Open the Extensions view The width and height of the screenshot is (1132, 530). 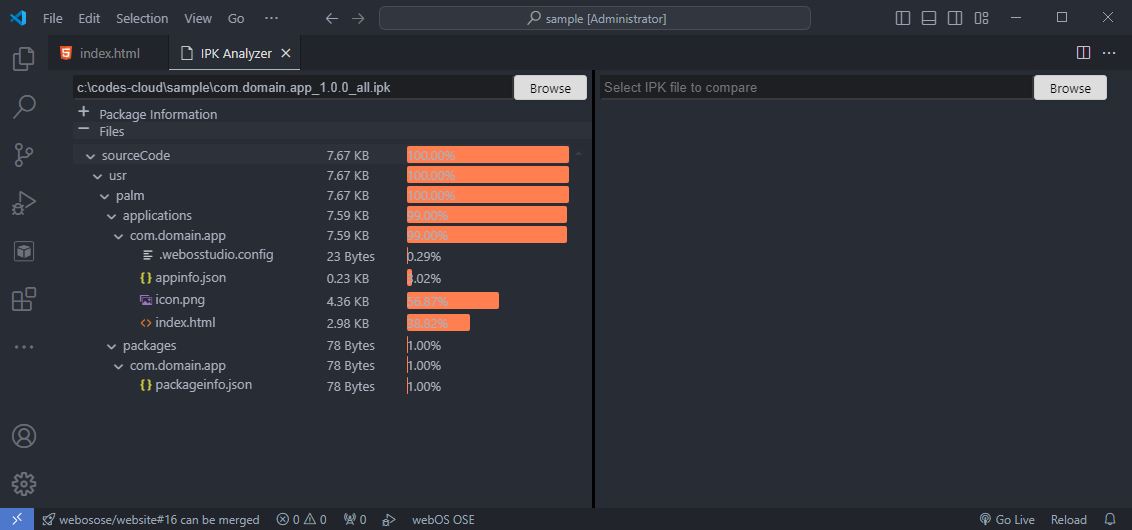click(24, 299)
